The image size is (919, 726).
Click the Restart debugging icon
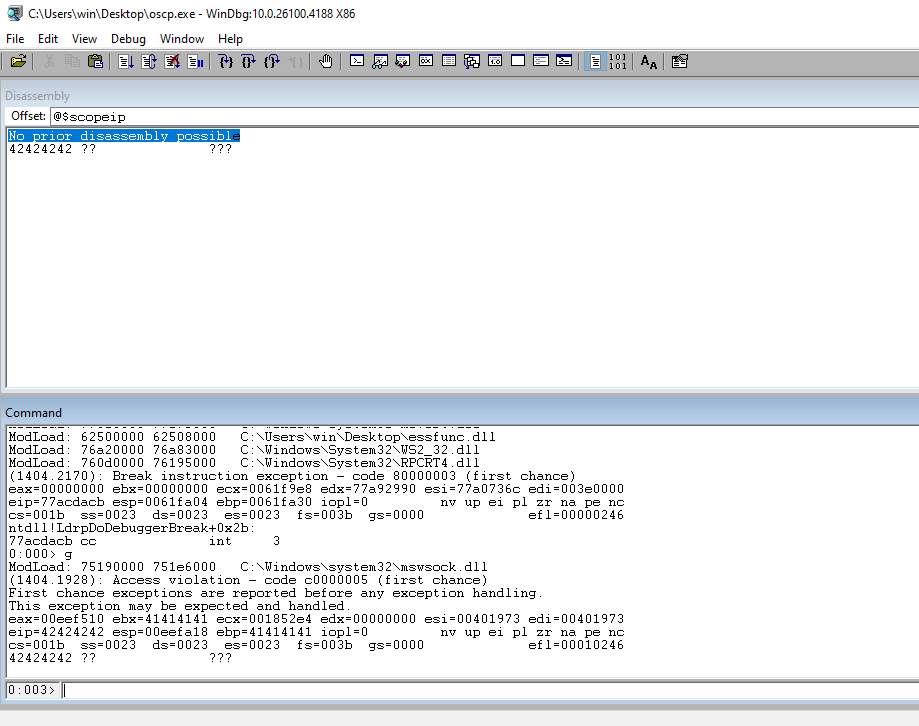[x=148, y=62]
